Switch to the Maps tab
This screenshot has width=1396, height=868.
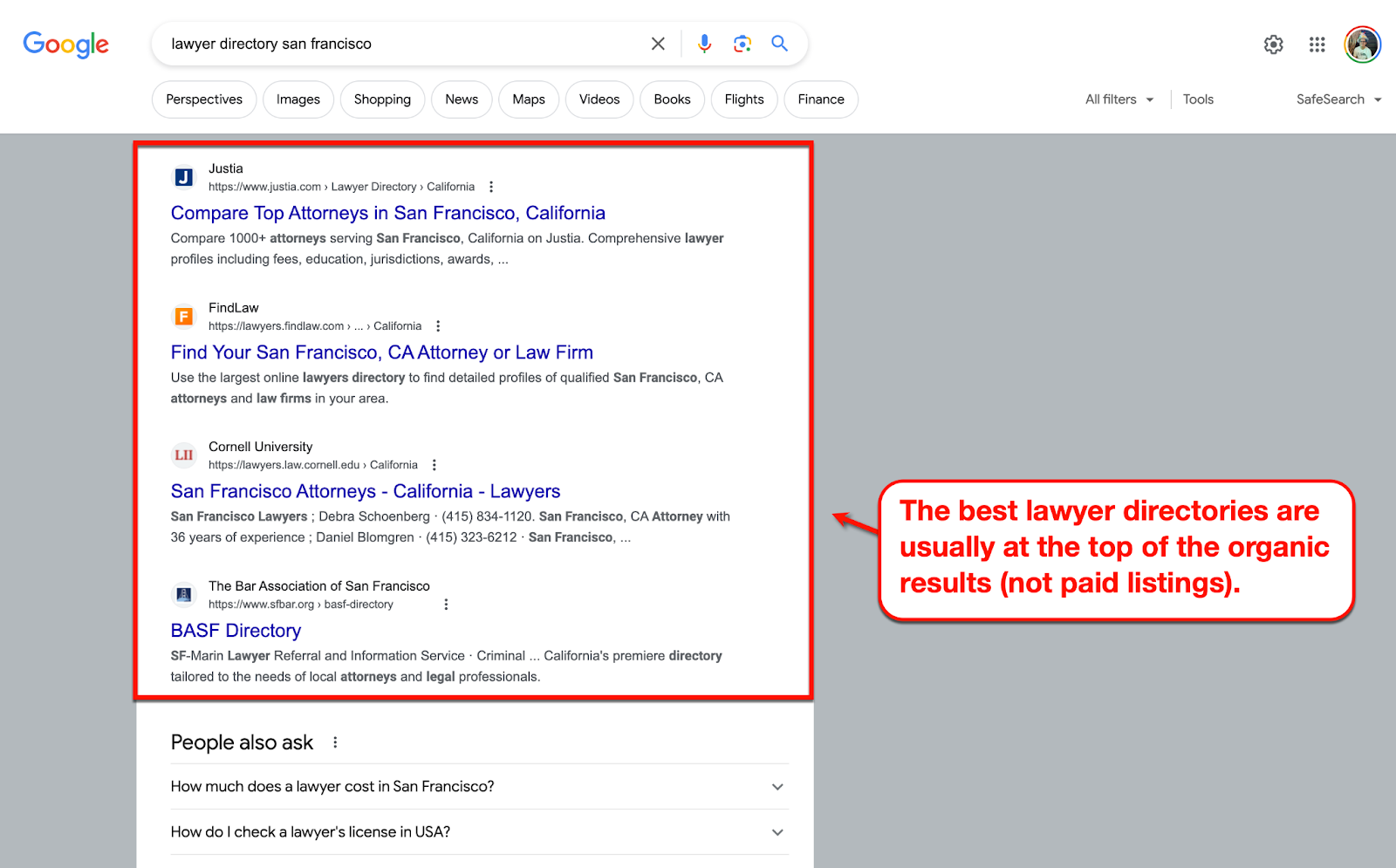click(x=529, y=99)
